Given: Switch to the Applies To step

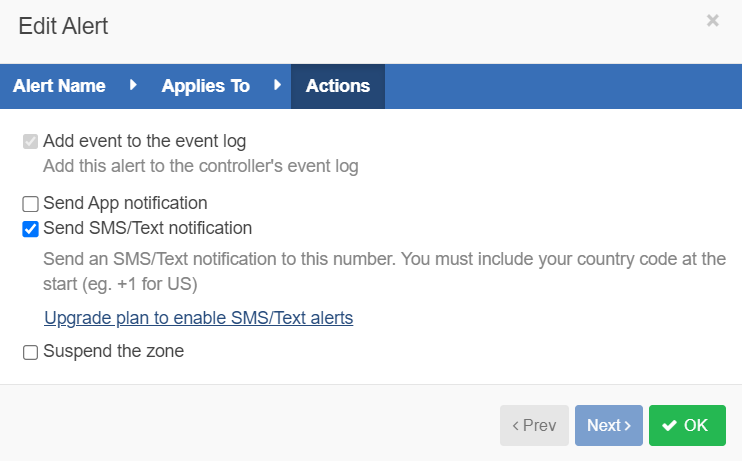Looking at the screenshot, I should (205, 86).
